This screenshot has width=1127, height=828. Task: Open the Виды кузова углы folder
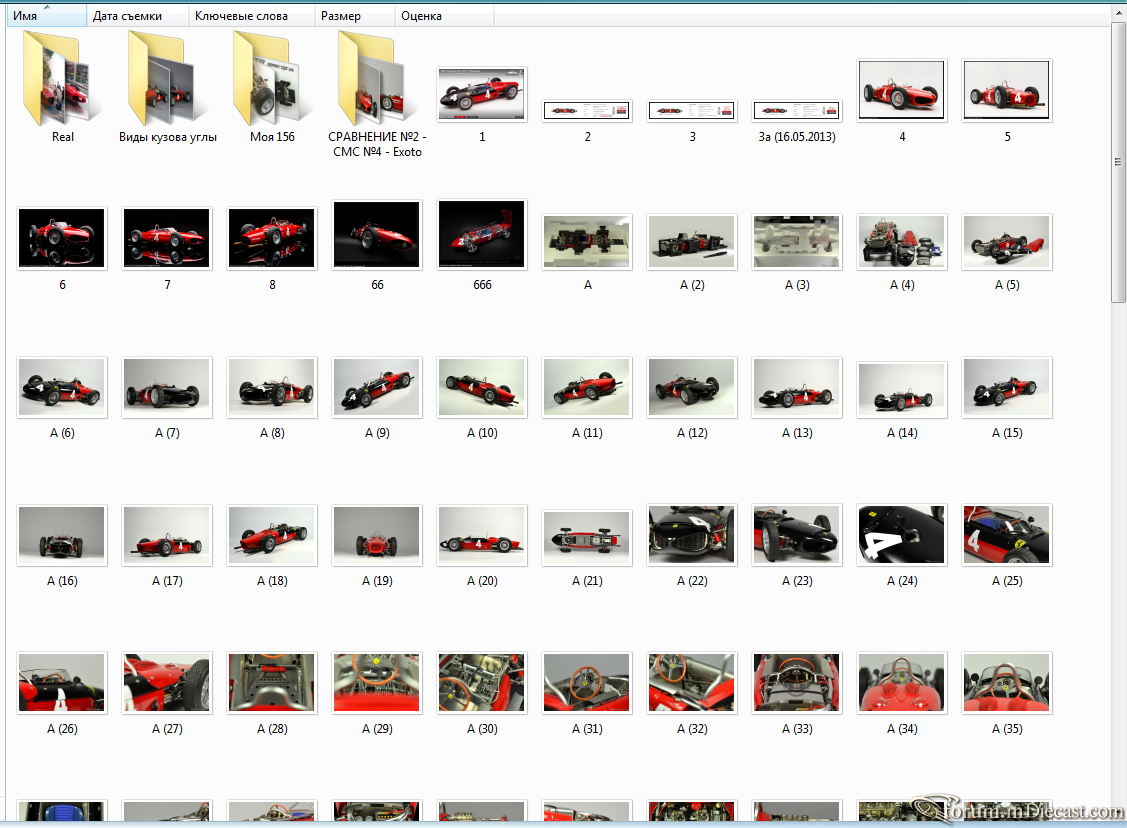pyautogui.click(x=167, y=80)
